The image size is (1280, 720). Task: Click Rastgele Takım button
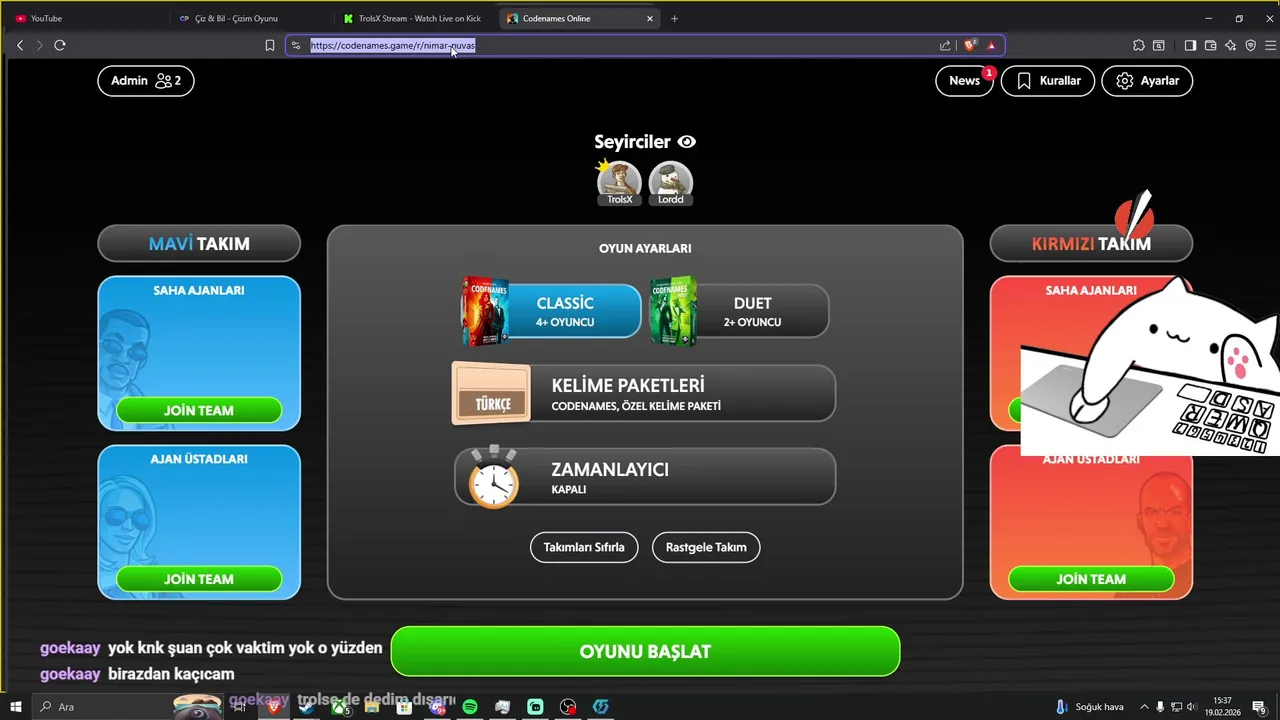706,547
